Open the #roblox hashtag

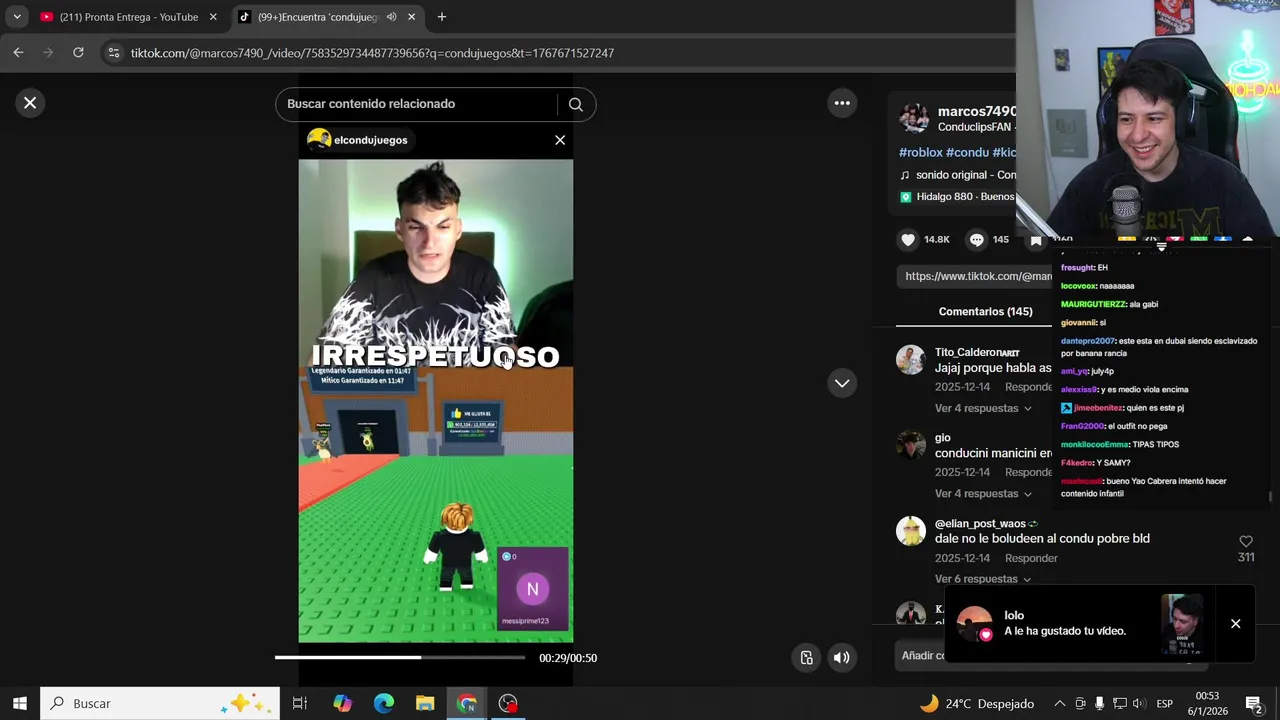tap(921, 152)
